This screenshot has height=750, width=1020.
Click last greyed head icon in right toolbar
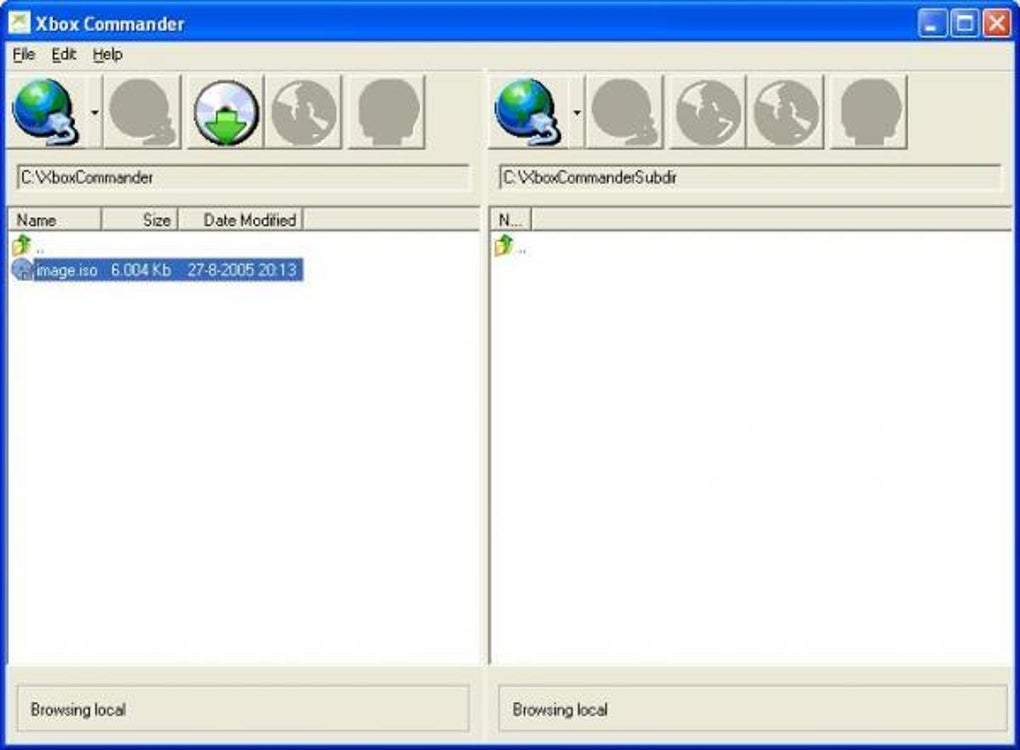[869, 112]
